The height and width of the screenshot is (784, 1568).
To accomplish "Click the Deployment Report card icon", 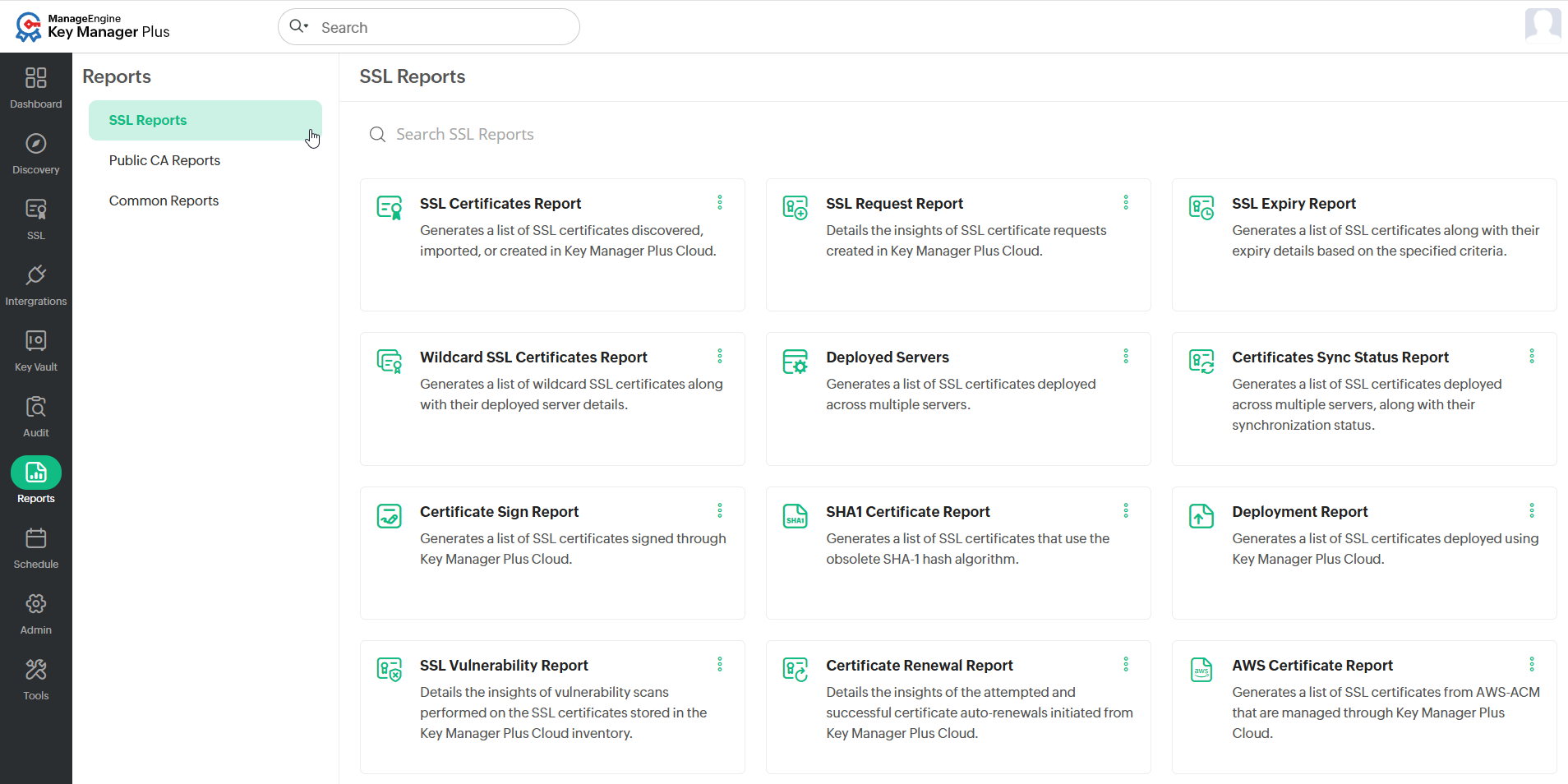I will [1201, 515].
